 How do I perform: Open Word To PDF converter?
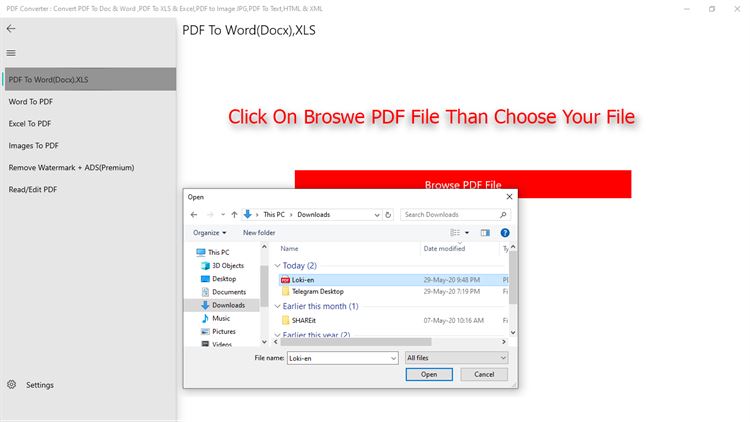click(x=31, y=101)
